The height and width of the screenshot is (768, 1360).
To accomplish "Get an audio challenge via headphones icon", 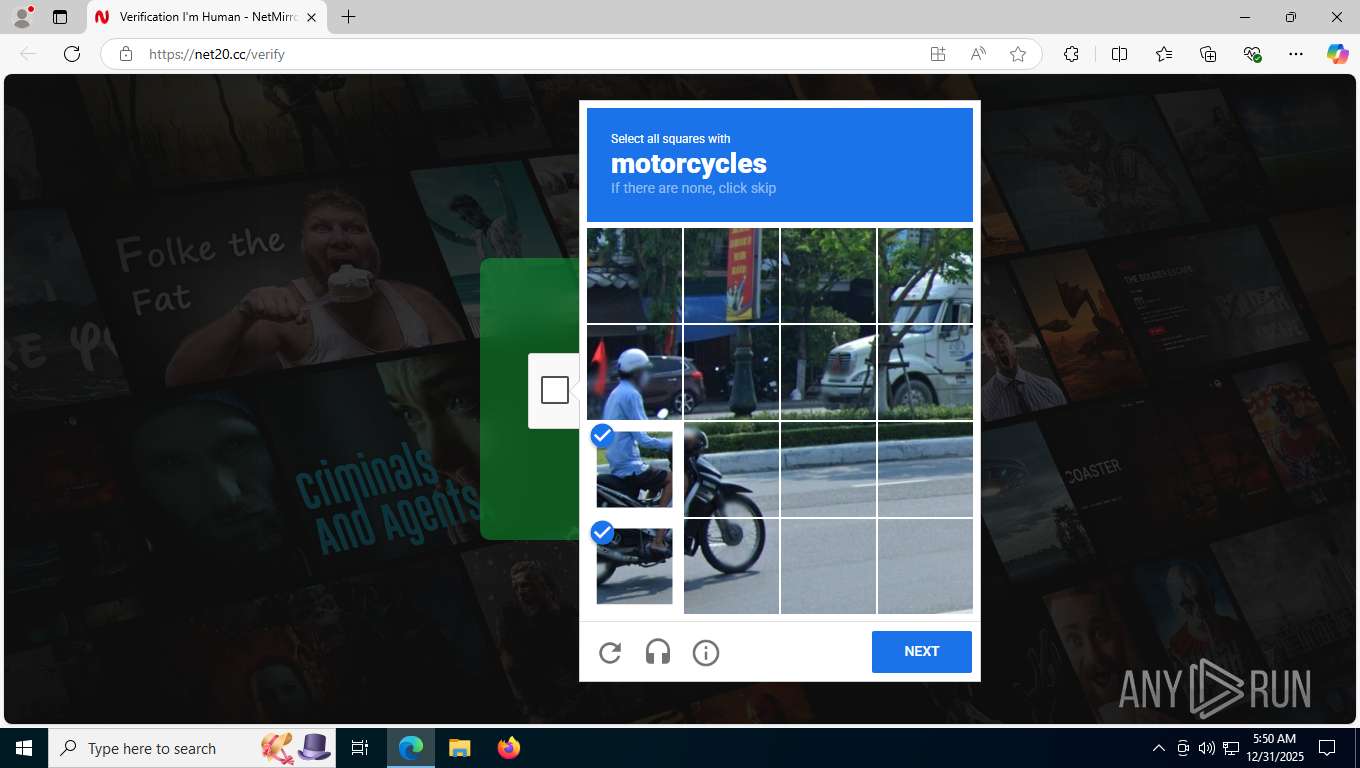I will [x=658, y=653].
